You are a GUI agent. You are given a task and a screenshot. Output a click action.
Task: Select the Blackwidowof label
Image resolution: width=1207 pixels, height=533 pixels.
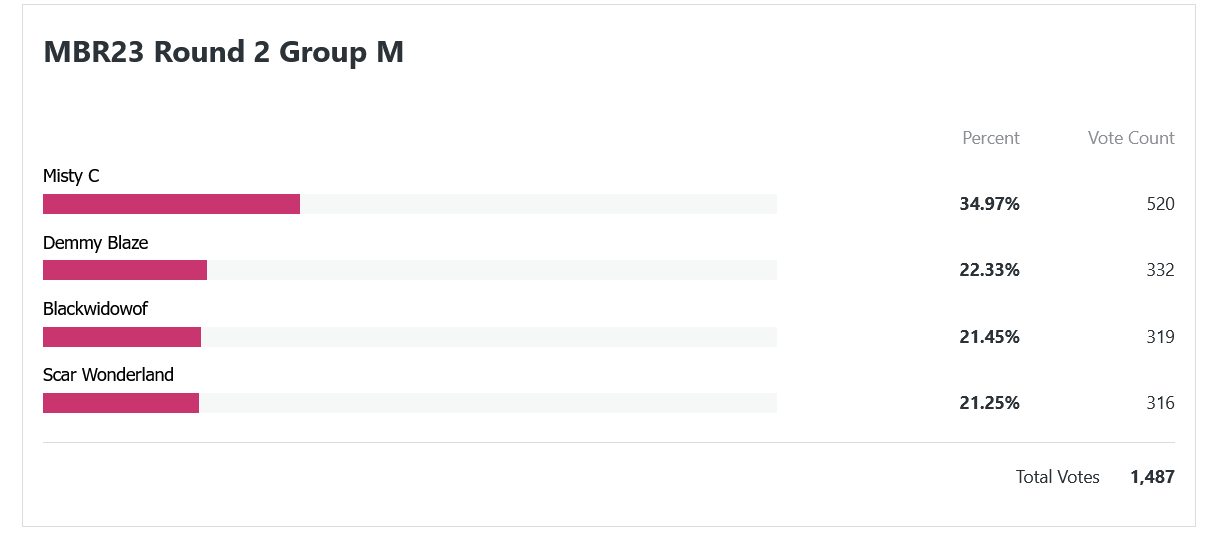pyautogui.click(x=95, y=309)
